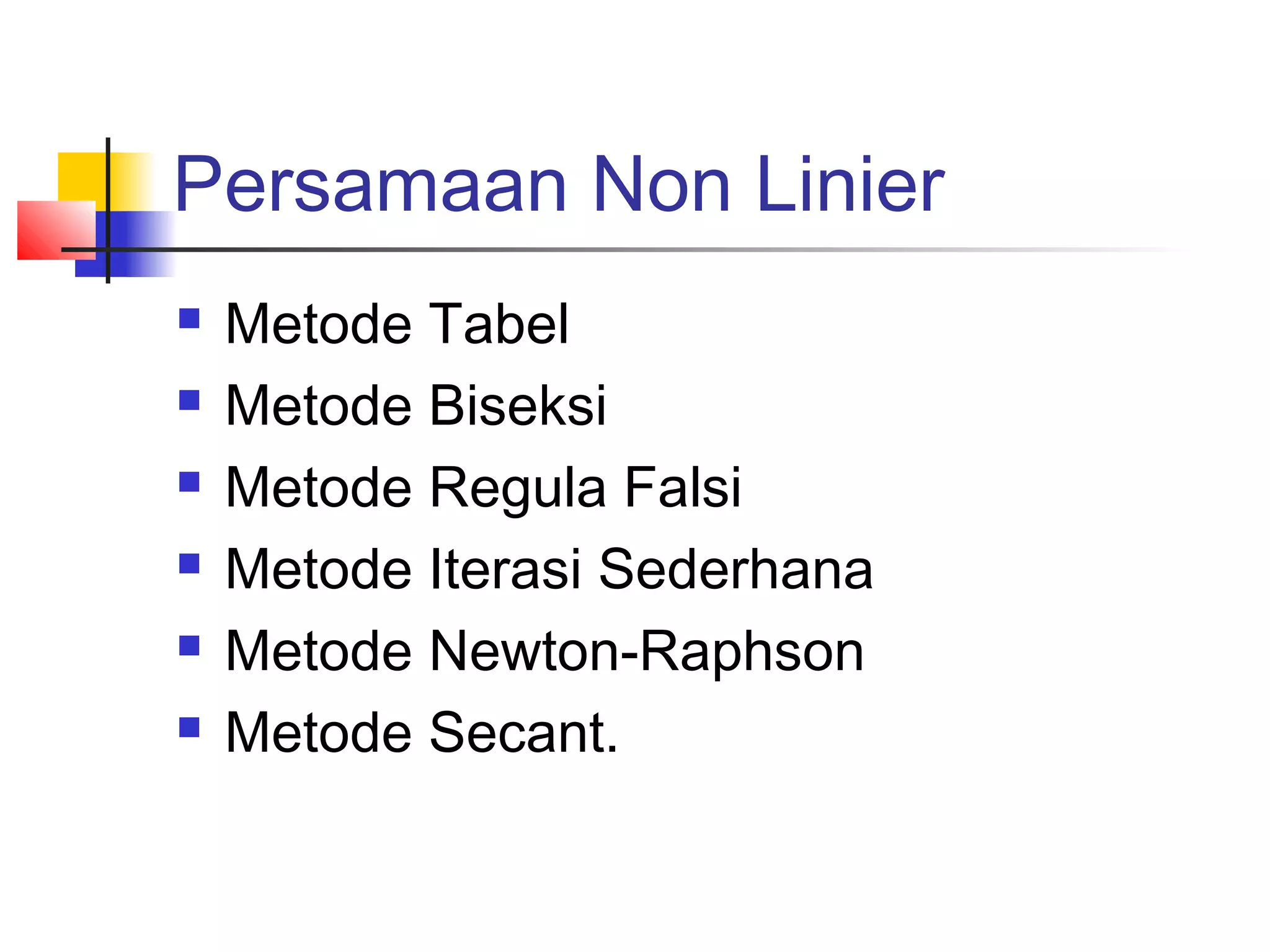The image size is (1270, 952).
Task: Click the bullet marker beside Metode Secant
Action: pyautogui.click(x=189, y=727)
